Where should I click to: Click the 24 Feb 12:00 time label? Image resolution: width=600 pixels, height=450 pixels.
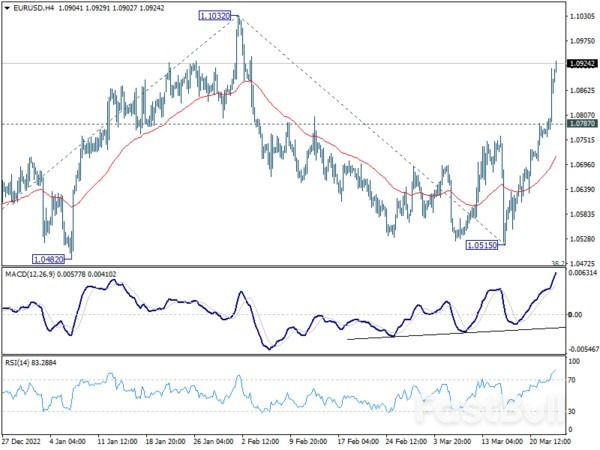(406, 441)
